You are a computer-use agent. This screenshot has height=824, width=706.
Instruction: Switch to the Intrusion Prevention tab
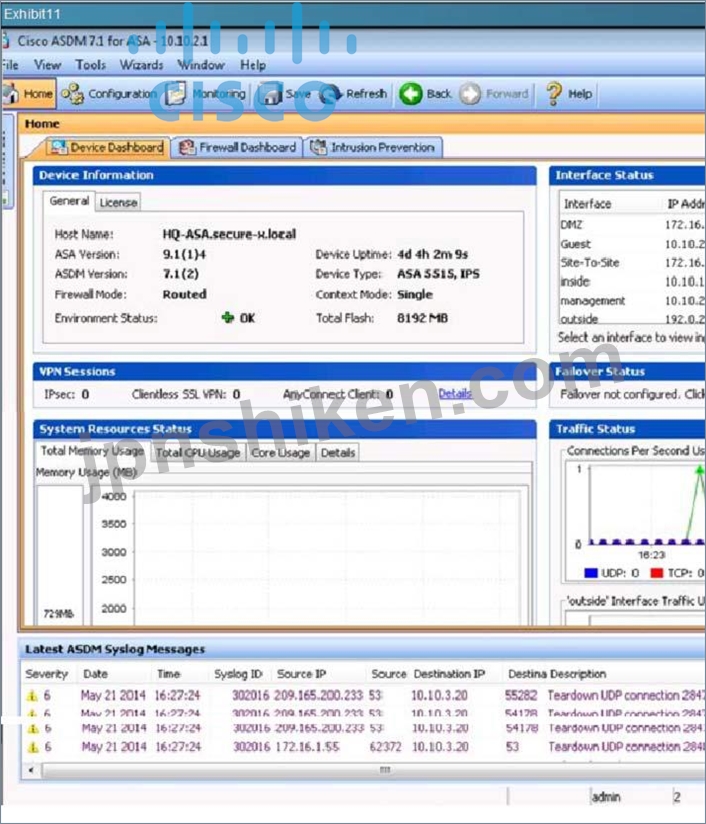pos(373,147)
